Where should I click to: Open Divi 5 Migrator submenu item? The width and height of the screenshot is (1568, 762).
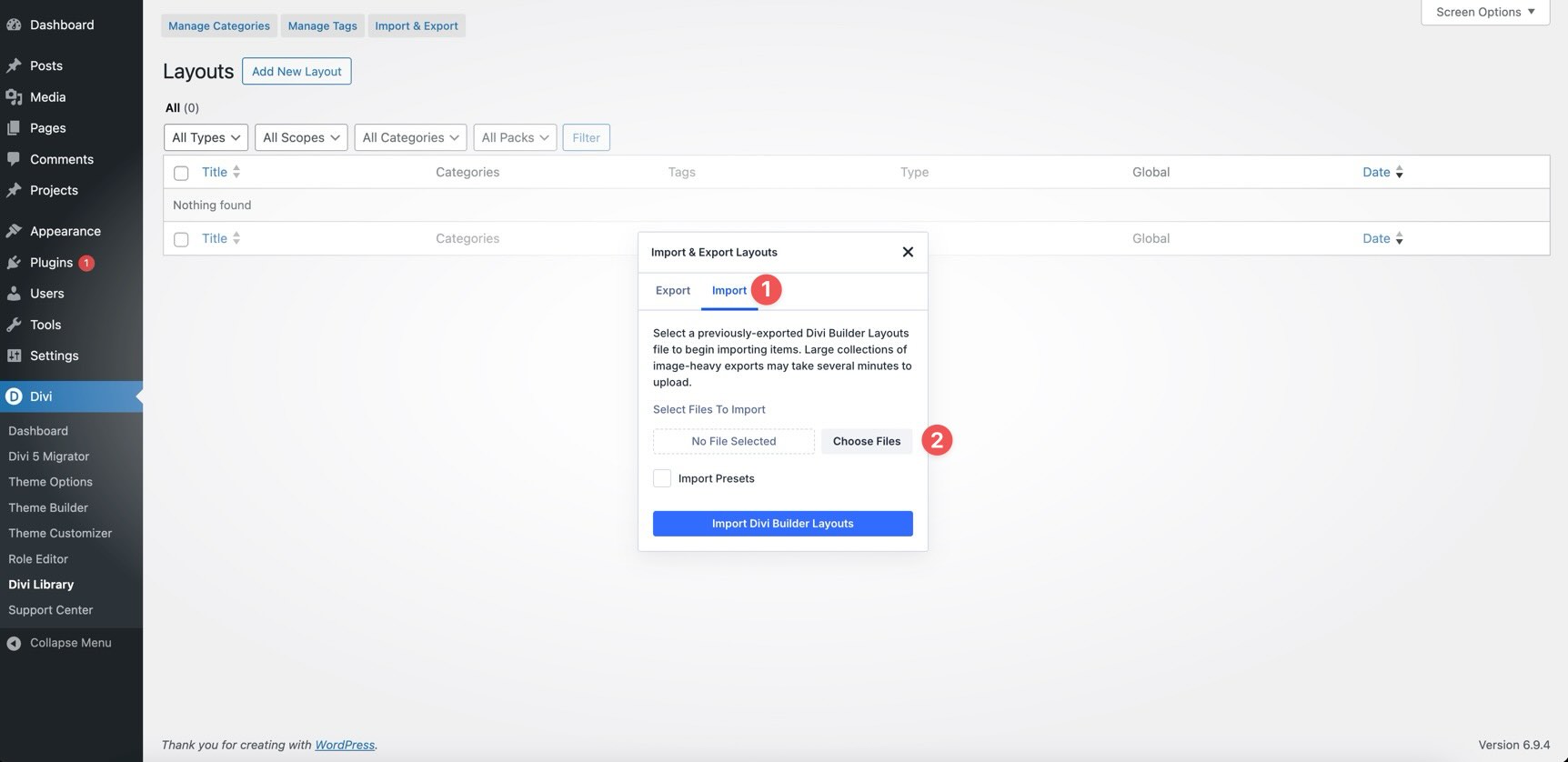coord(49,456)
